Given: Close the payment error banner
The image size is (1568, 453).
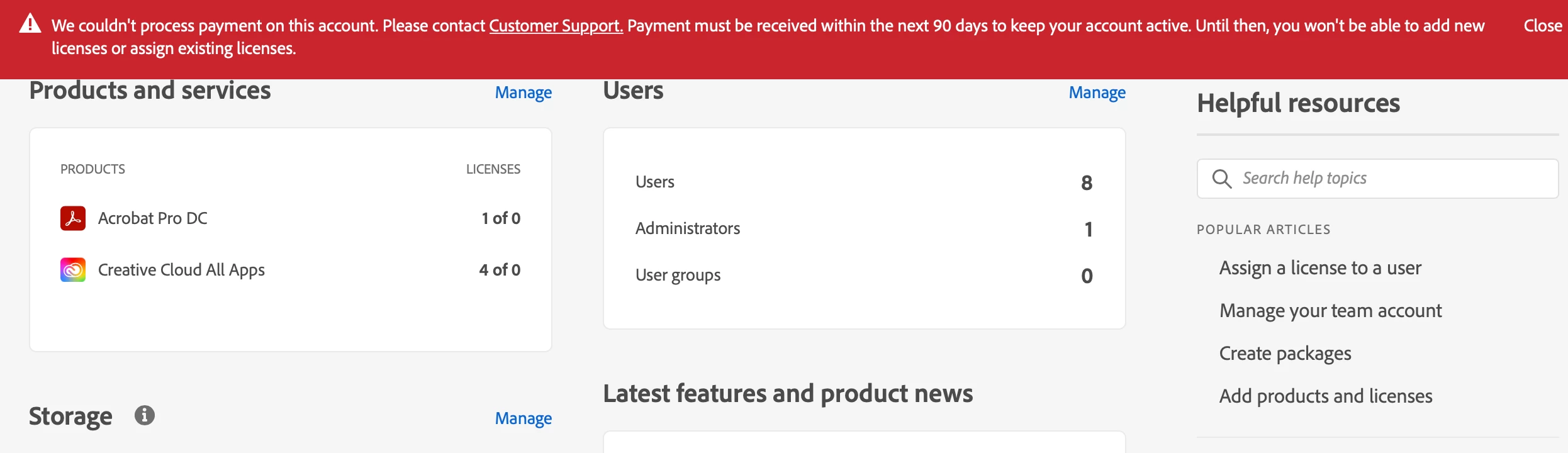Looking at the screenshot, I should [1542, 26].
